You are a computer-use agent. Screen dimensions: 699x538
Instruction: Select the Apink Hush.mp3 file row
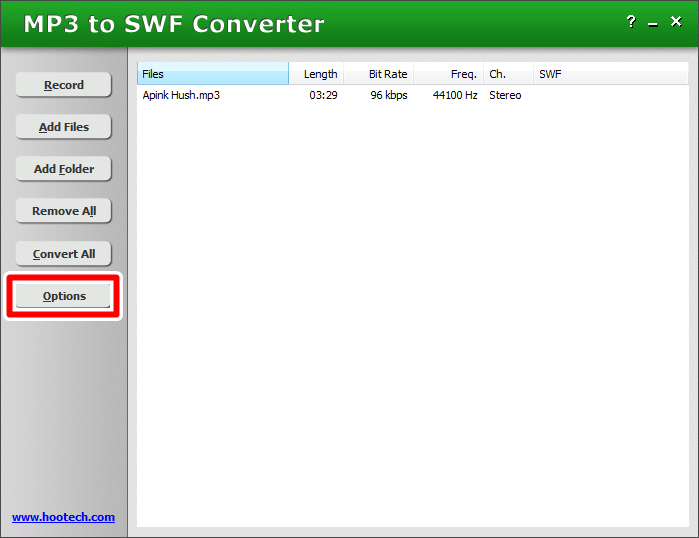[412, 95]
